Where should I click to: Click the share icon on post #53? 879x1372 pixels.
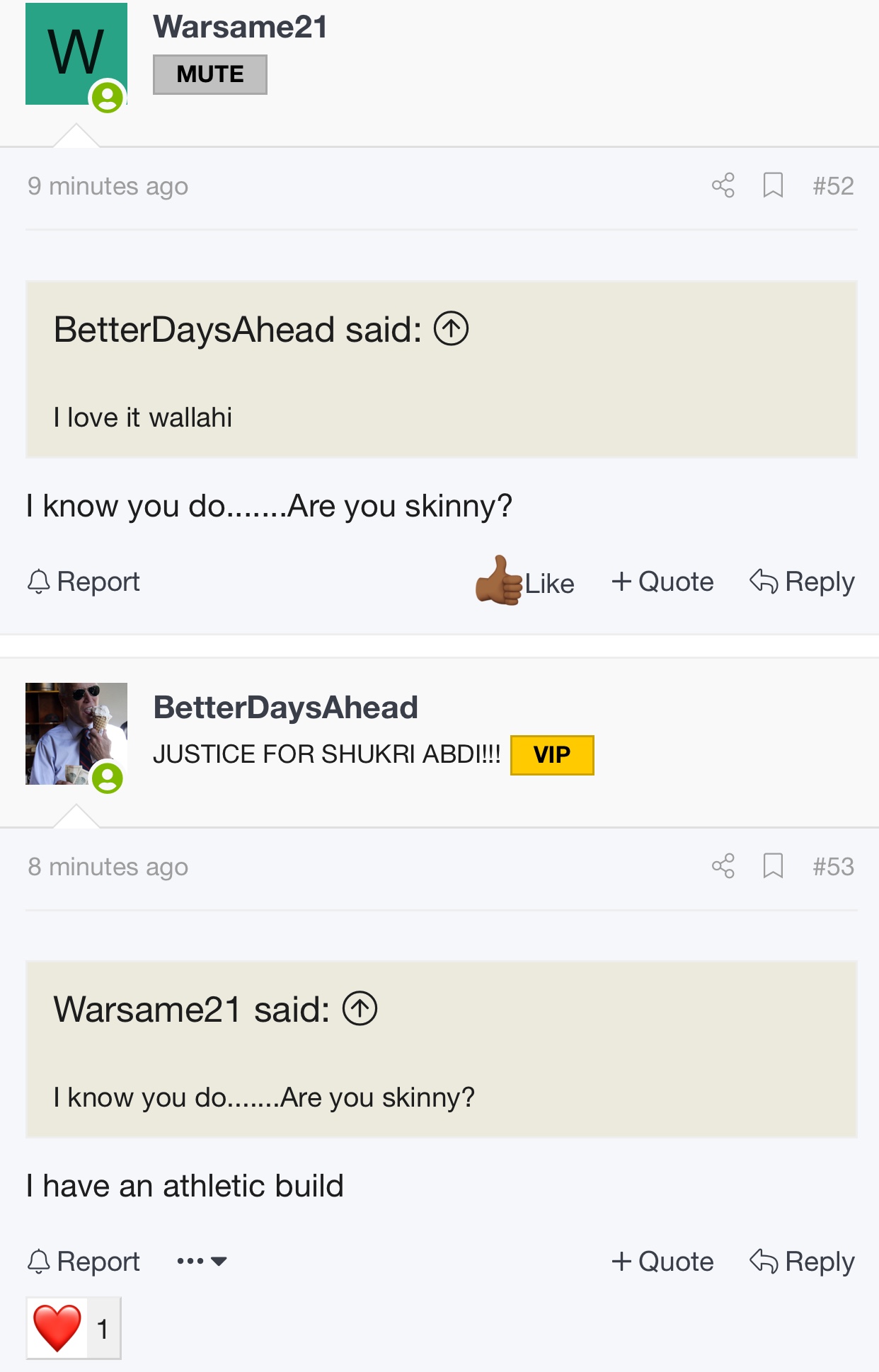click(x=723, y=866)
